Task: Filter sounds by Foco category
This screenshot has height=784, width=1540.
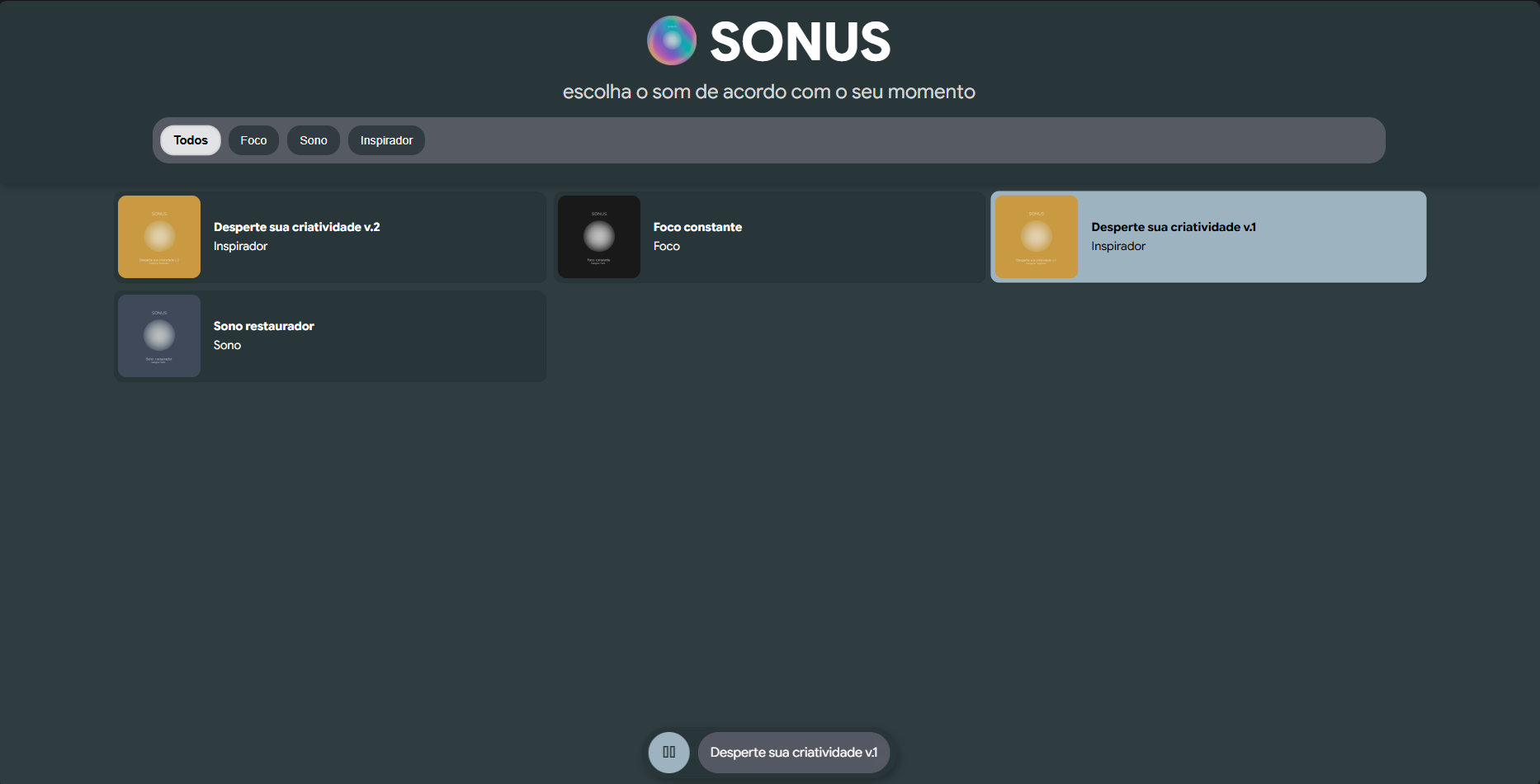Action: point(253,140)
